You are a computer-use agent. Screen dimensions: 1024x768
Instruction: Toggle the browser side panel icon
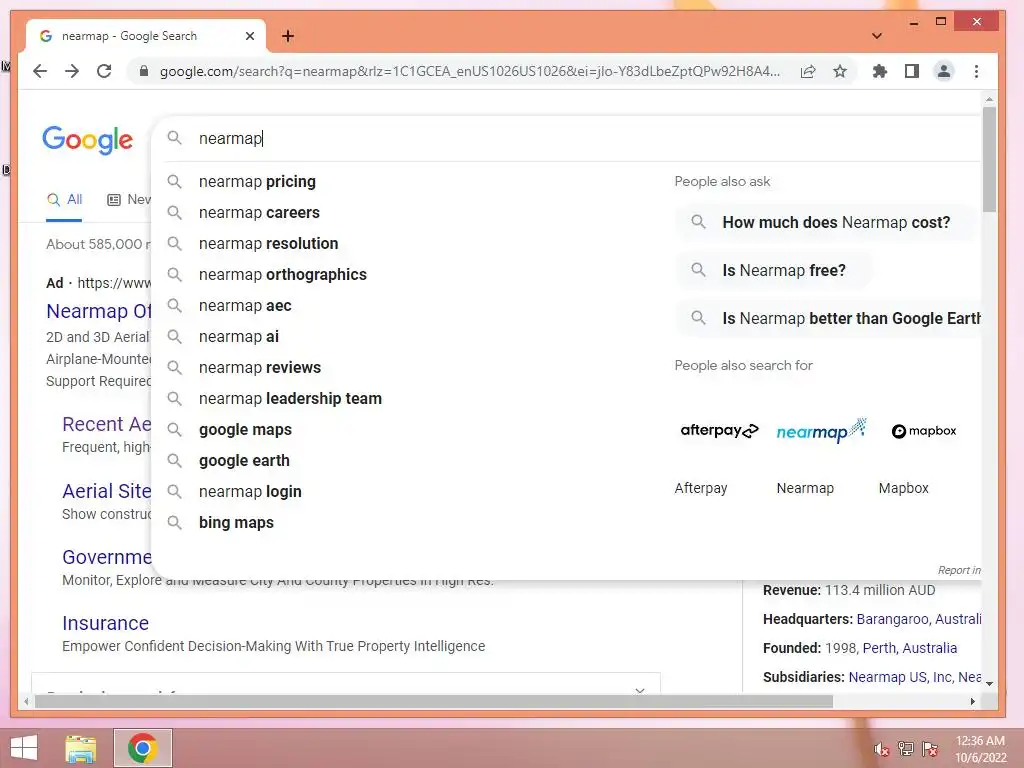point(912,71)
